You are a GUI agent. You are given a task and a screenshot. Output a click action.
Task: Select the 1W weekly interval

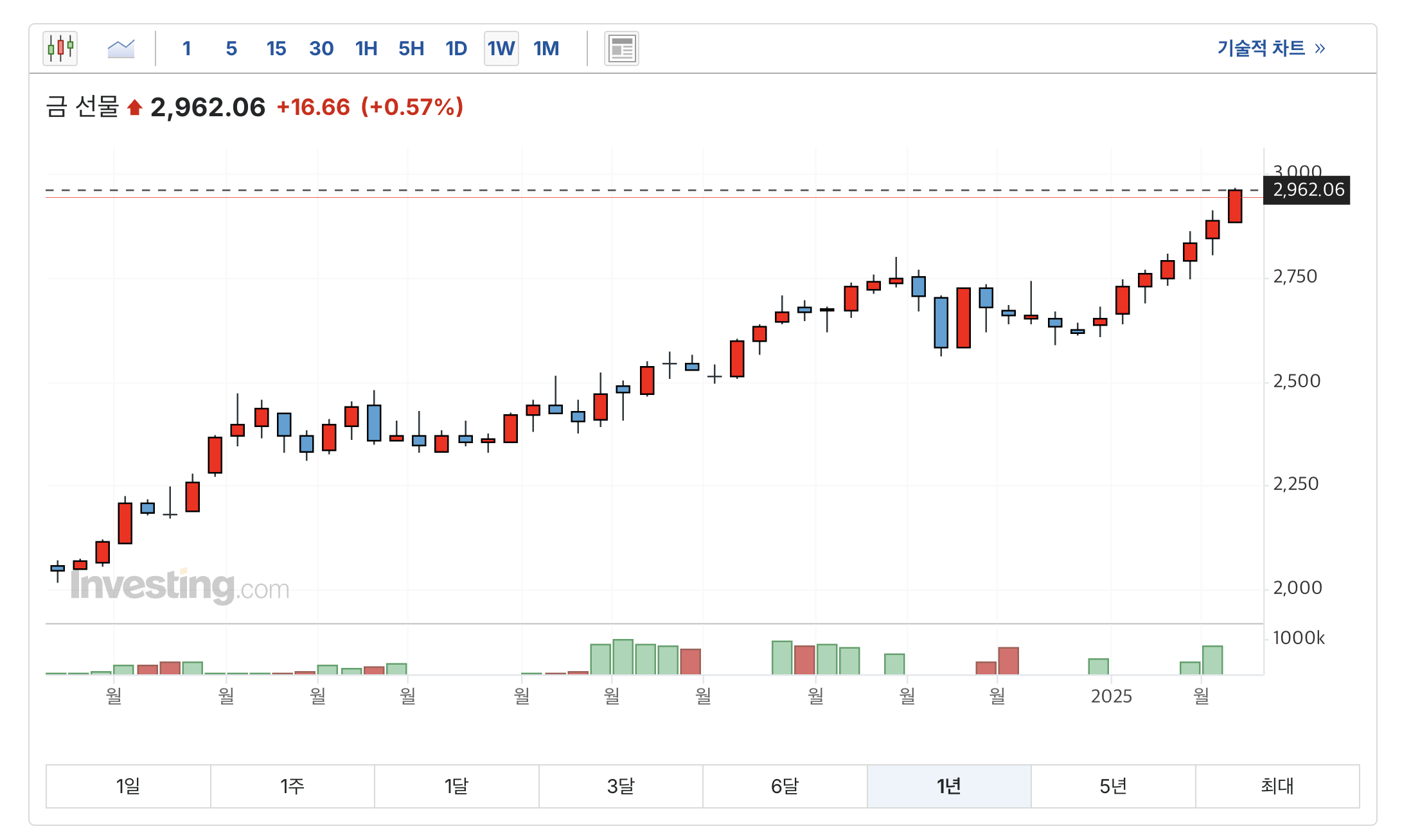501,48
